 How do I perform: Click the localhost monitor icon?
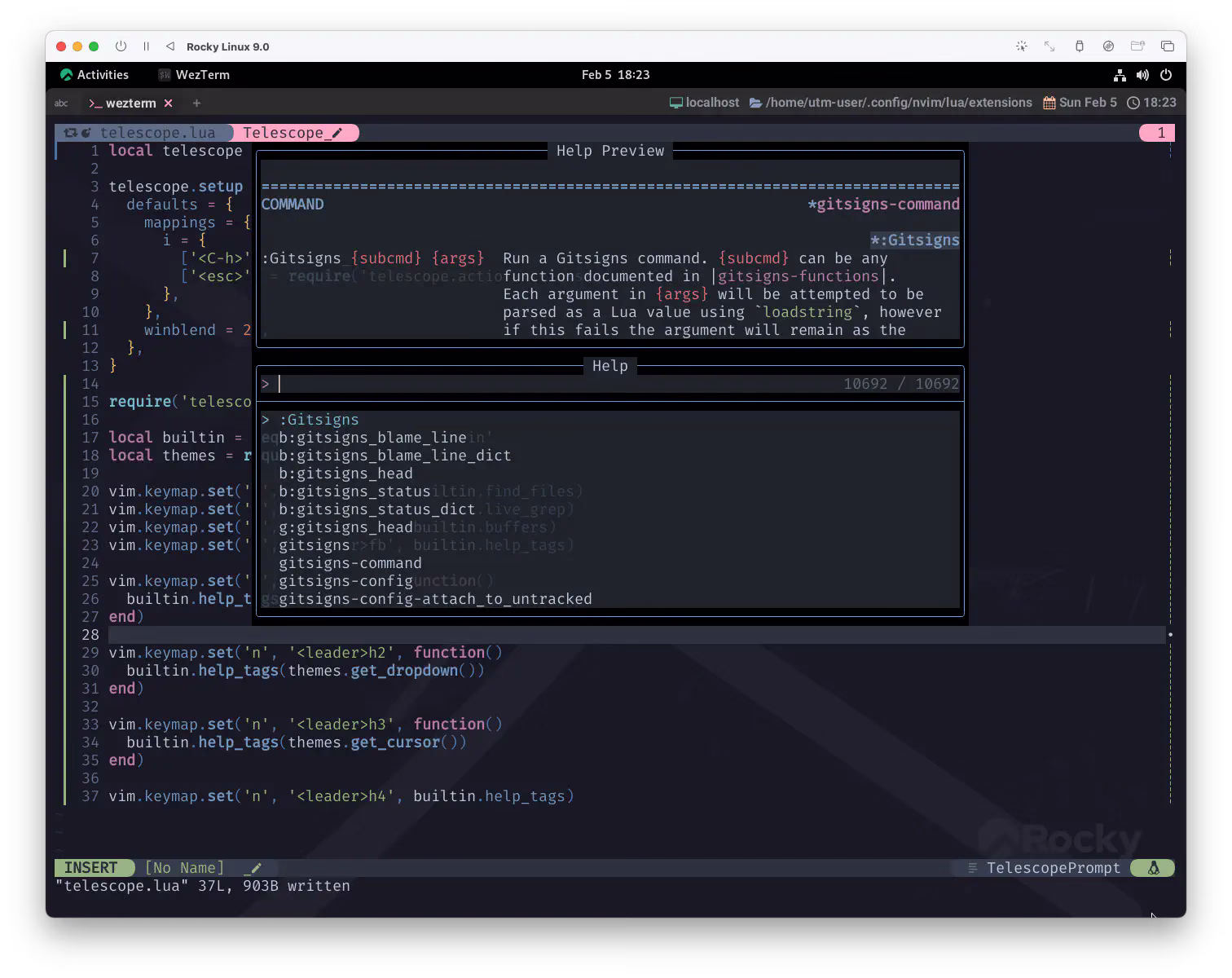point(675,103)
